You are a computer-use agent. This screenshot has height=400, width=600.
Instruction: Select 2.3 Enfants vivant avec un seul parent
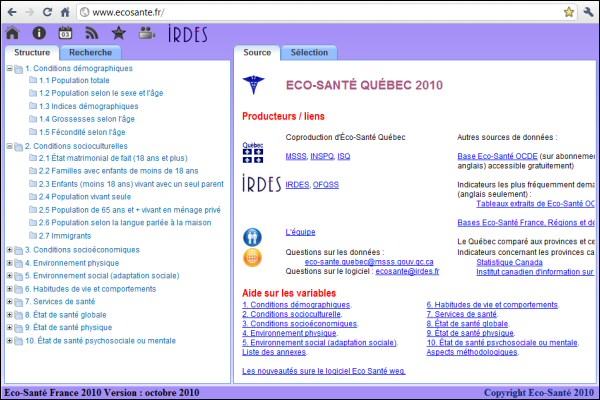coord(131,184)
